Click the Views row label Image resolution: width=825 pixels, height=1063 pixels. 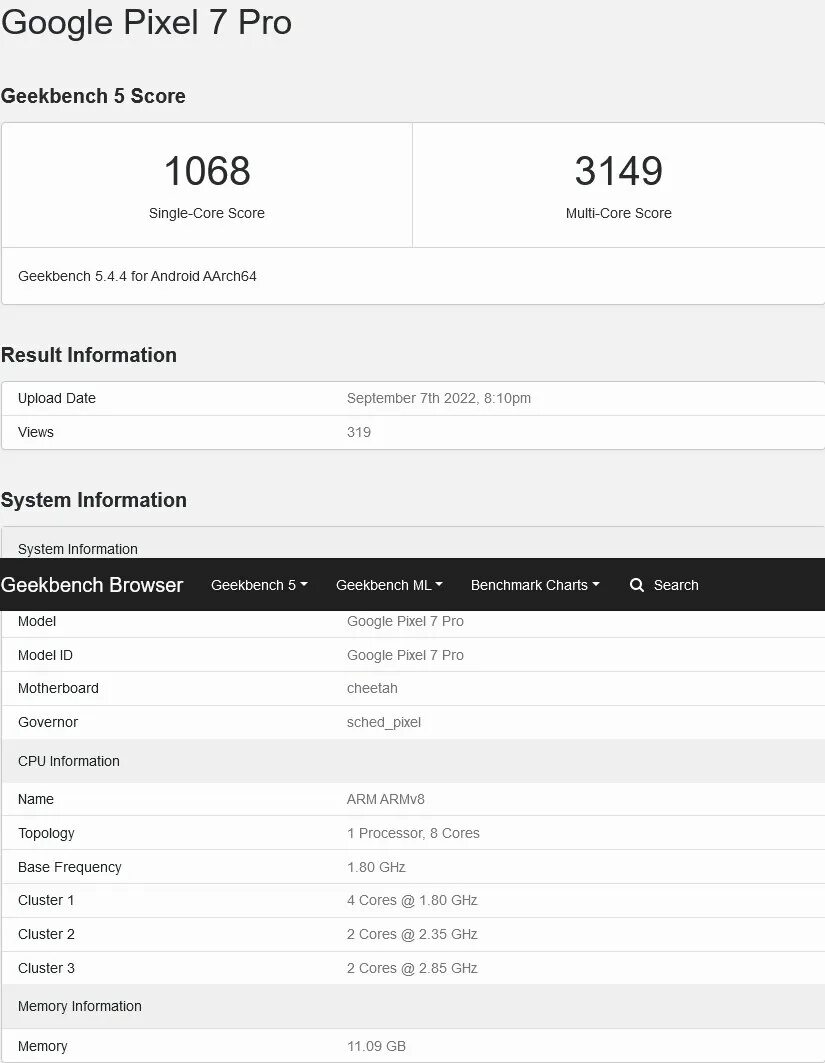36,432
